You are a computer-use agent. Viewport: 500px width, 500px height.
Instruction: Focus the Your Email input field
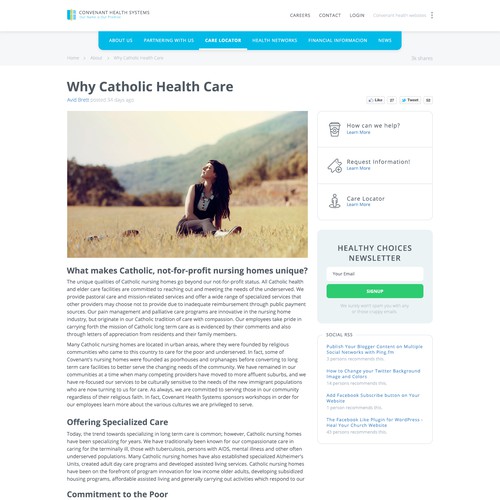point(375,274)
